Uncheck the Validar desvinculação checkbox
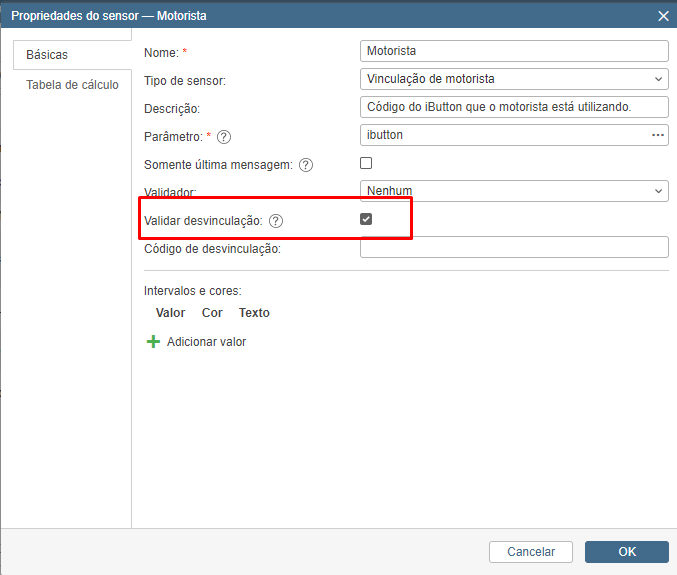The image size is (677, 575). click(366, 219)
